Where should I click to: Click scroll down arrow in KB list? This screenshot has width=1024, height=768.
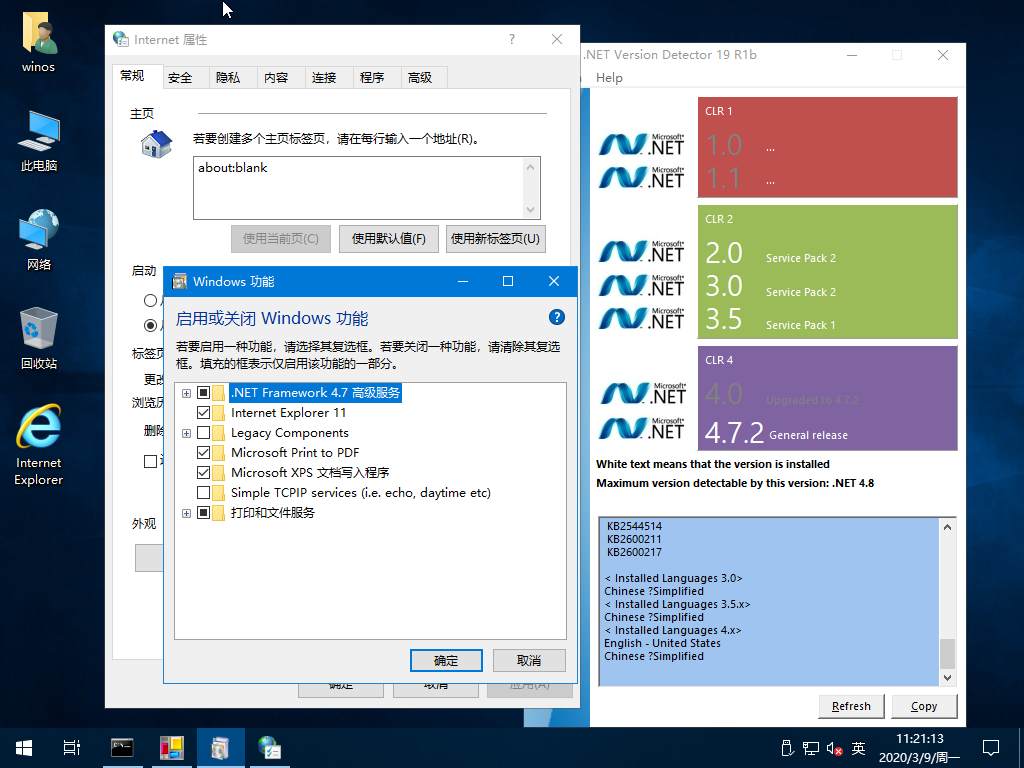(947, 678)
